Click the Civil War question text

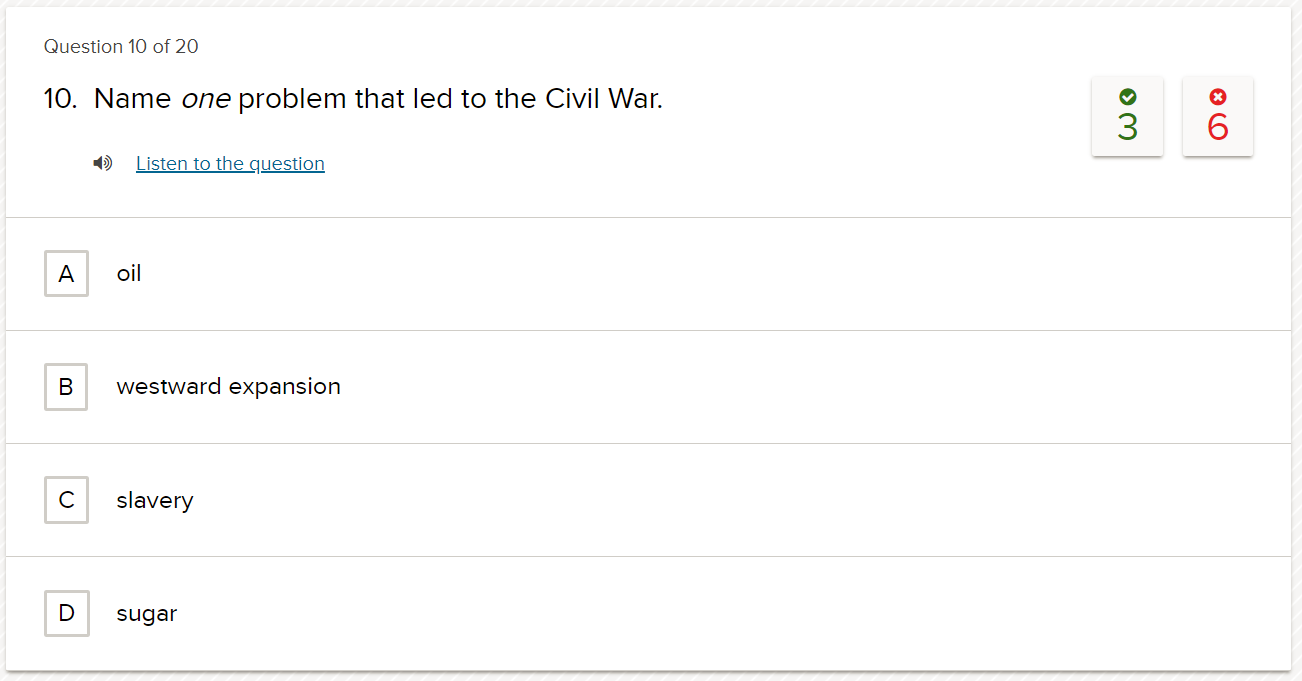click(x=378, y=99)
